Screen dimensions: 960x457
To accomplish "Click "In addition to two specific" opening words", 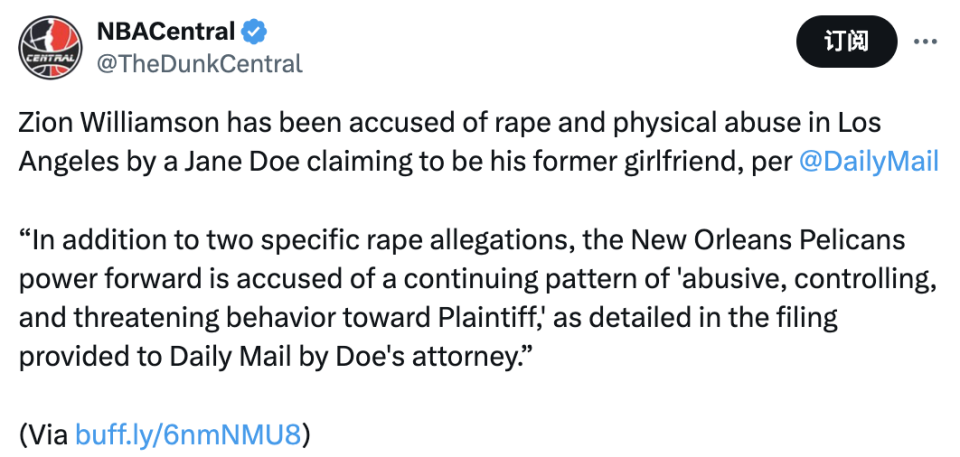I will [172, 240].
